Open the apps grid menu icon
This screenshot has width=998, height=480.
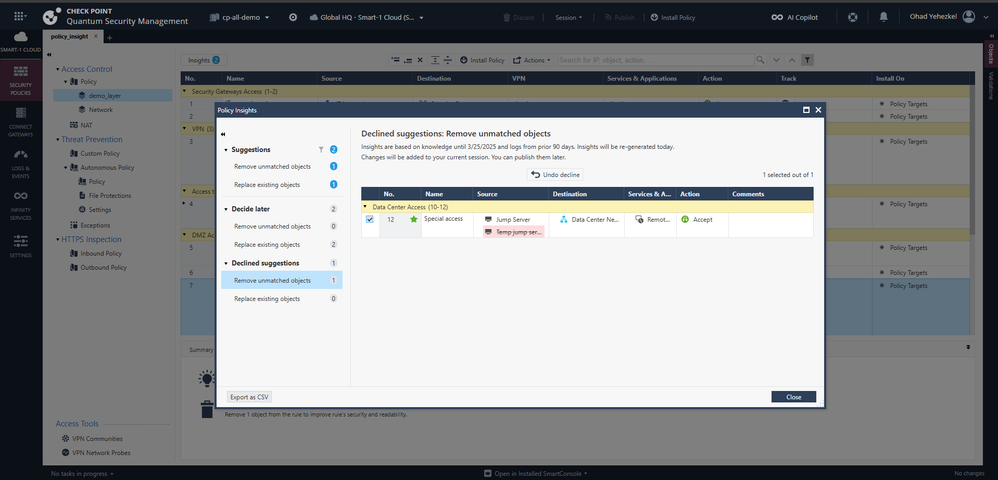coord(20,17)
